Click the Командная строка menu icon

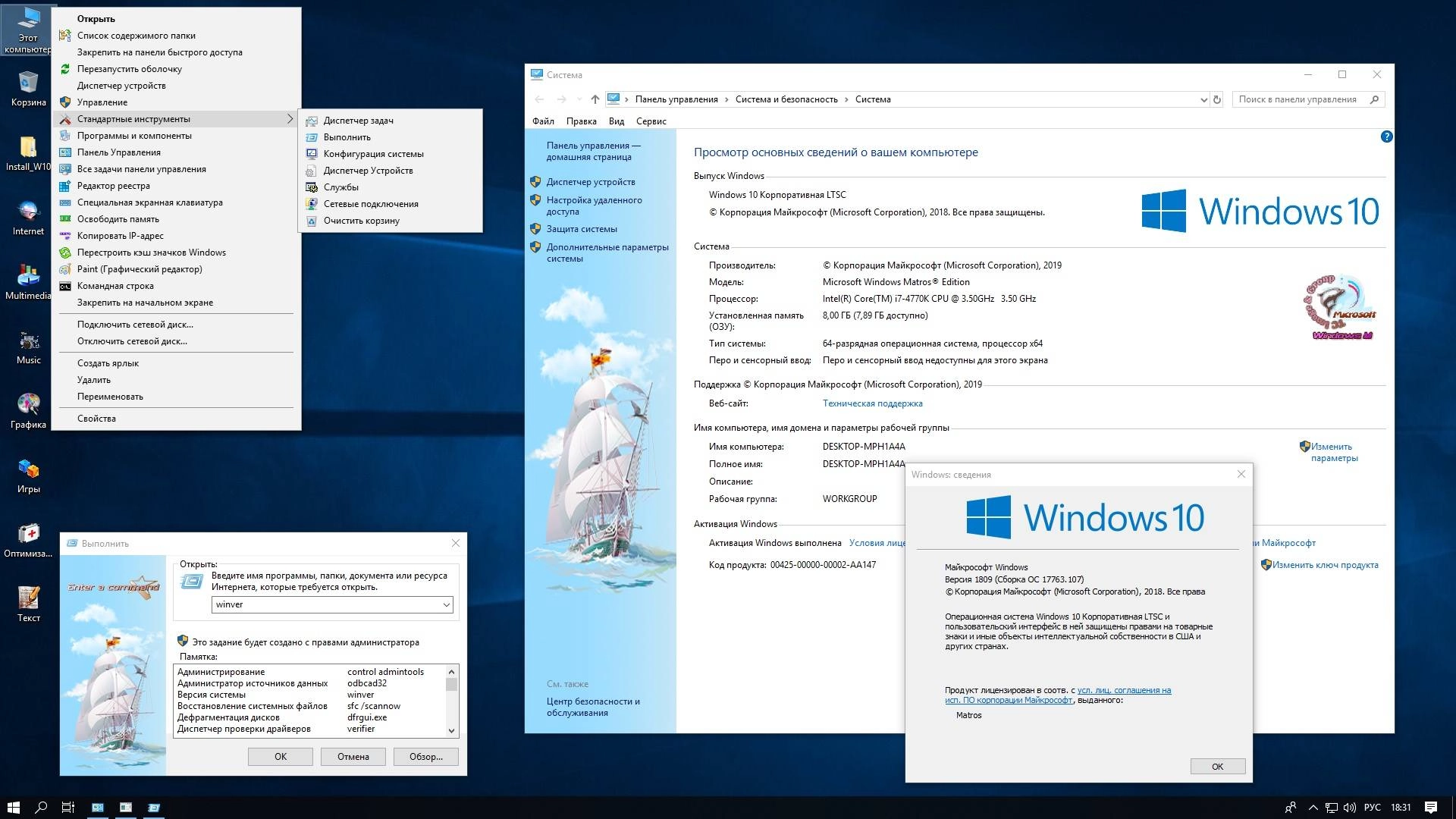[65, 286]
